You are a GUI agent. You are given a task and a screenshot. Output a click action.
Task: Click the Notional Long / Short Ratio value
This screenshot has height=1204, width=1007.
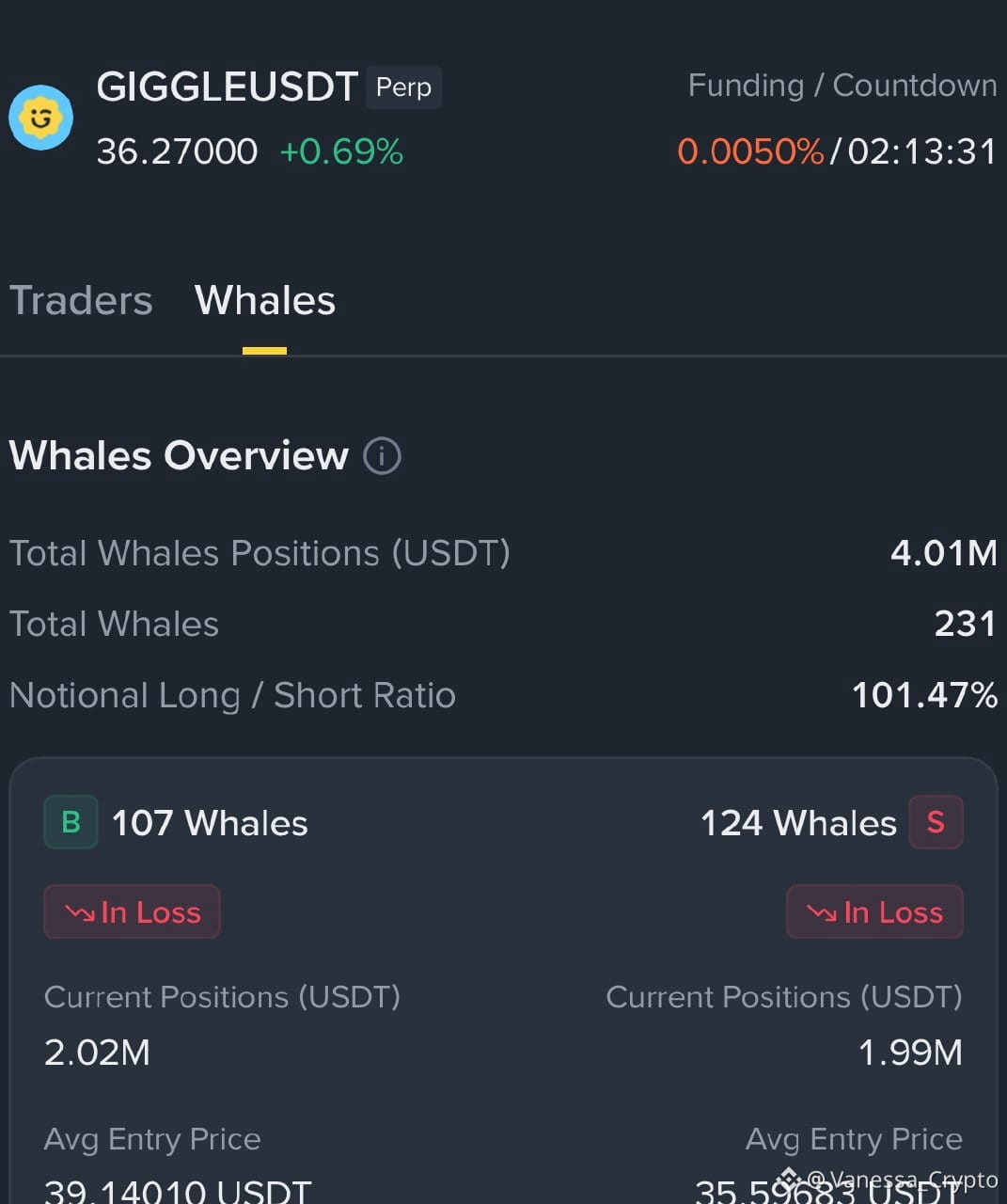click(924, 695)
